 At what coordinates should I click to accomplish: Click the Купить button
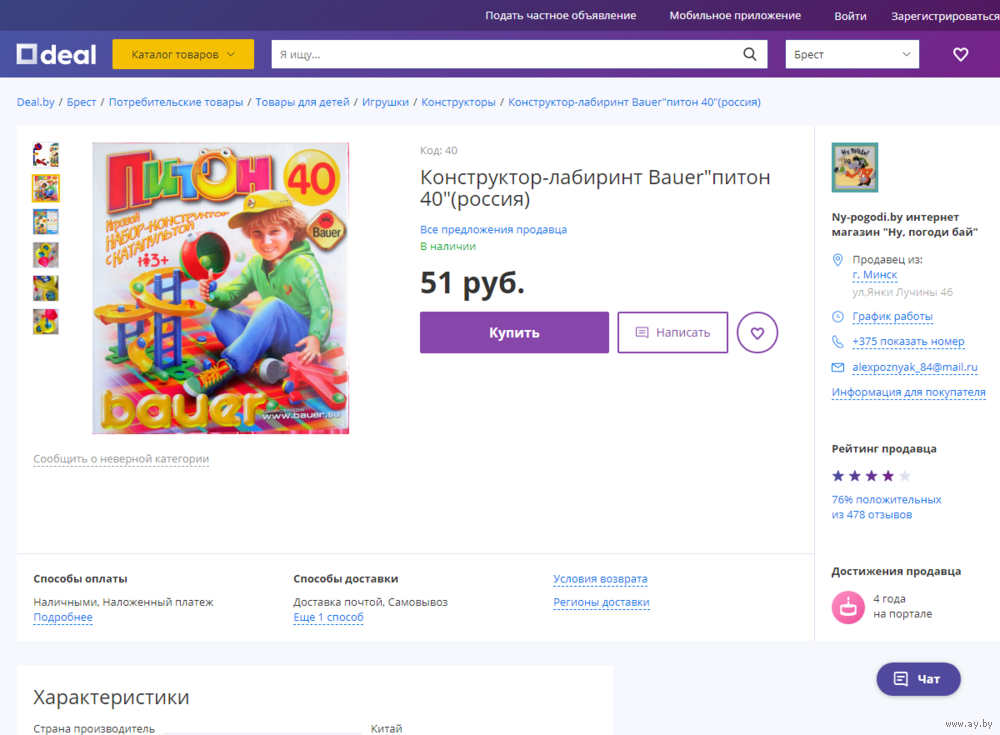(514, 332)
